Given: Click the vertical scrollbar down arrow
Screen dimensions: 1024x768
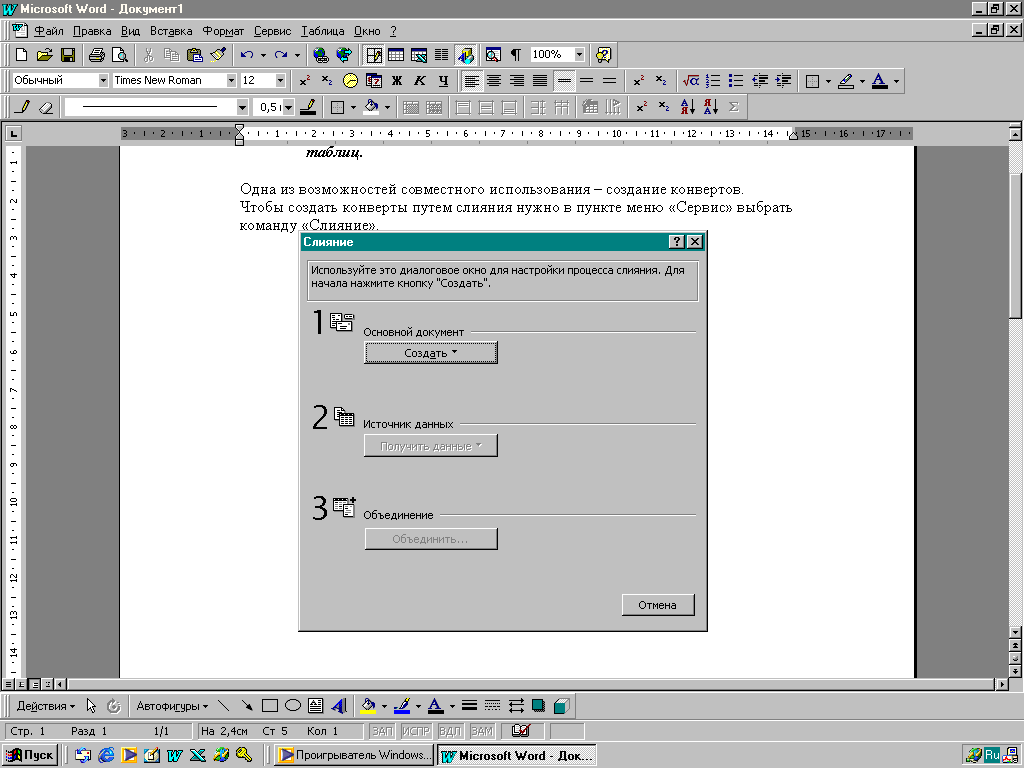Looking at the screenshot, I should tap(1015, 632).
